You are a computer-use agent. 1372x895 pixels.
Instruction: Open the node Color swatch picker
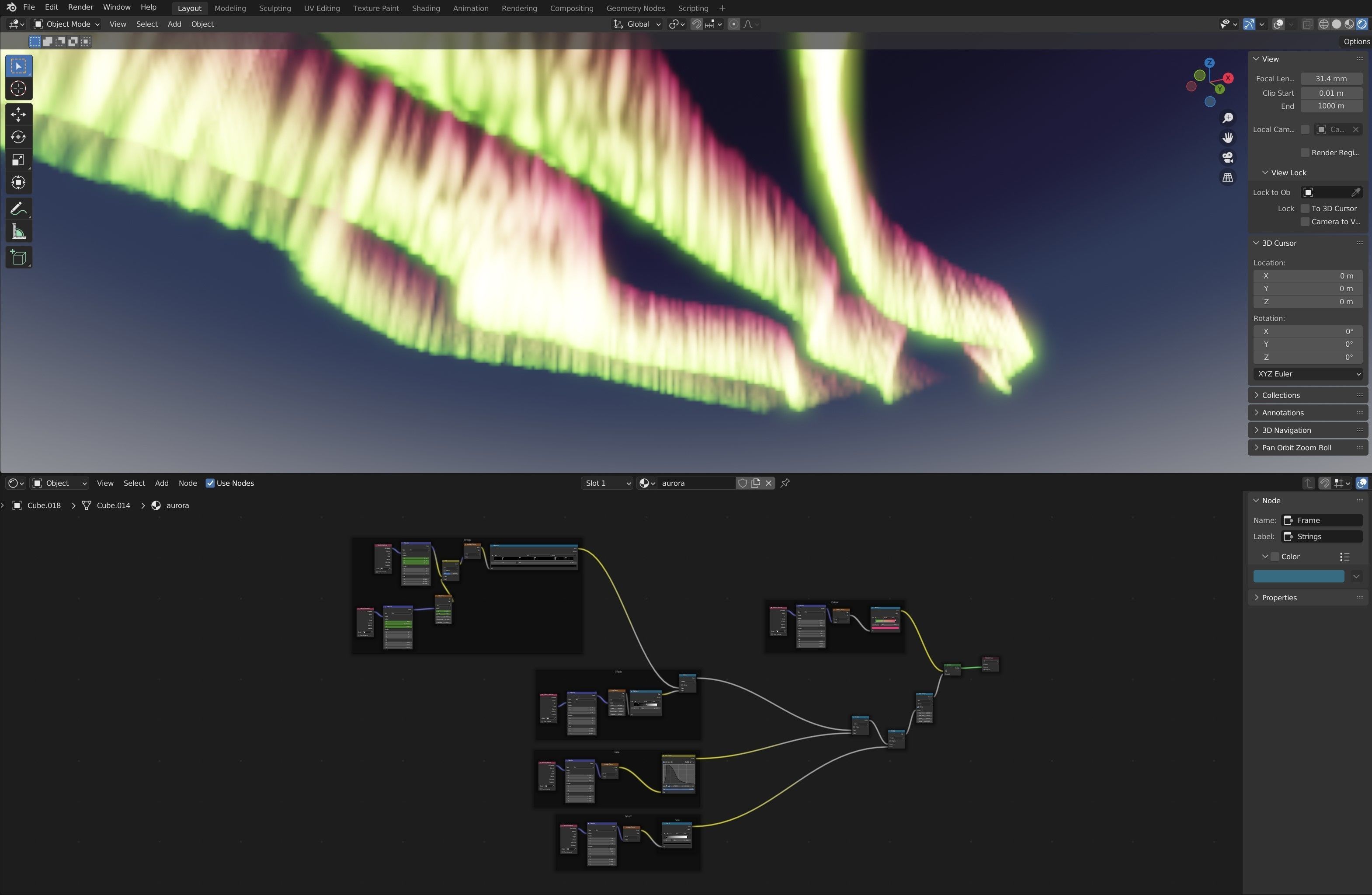click(x=1299, y=576)
